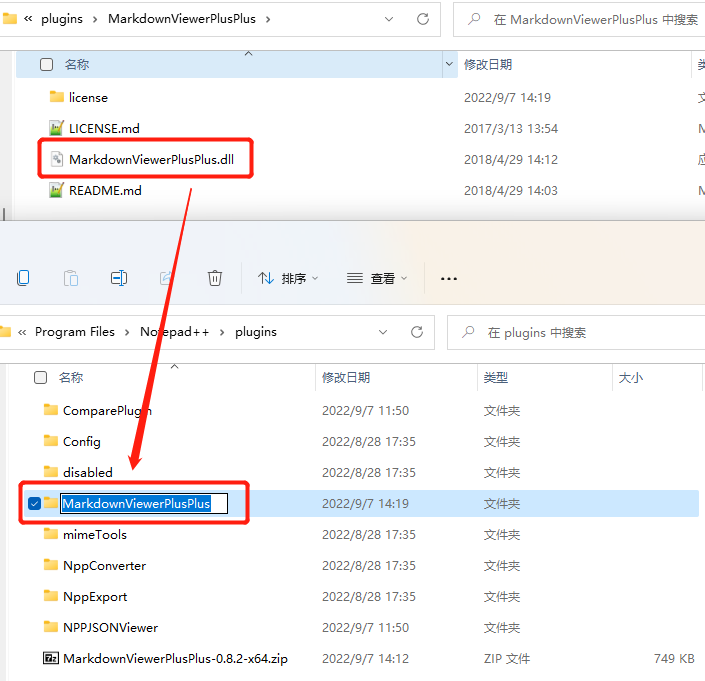Click plugins breadcrumb in lower address bar
This screenshot has height=681, width=705.
click(256, 332)
